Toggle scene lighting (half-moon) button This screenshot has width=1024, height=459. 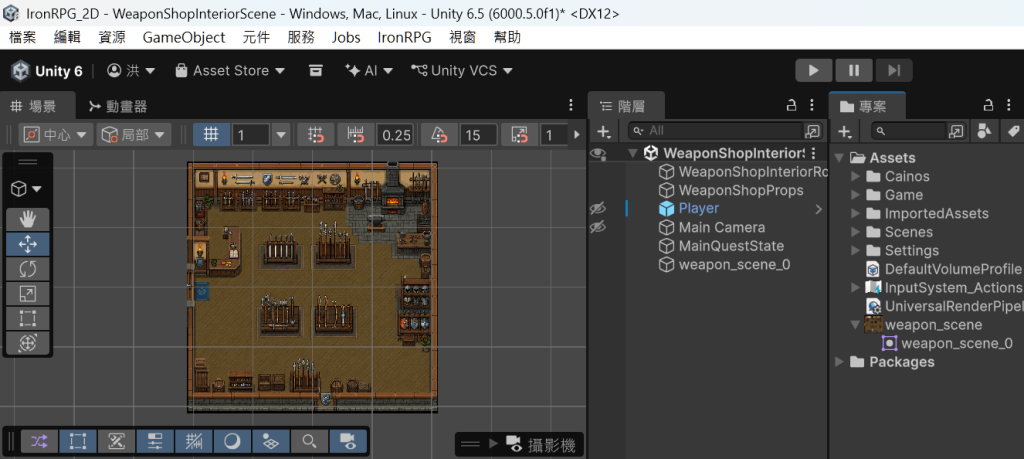tap(232, 441)
